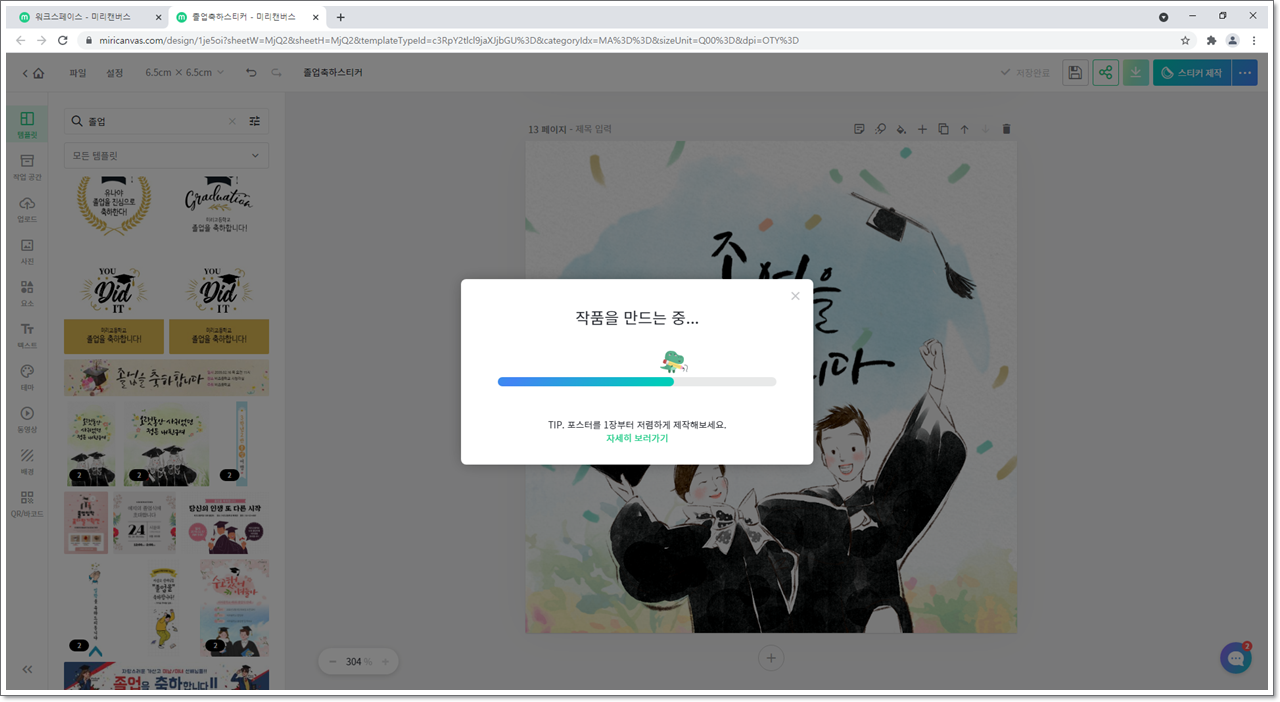
Task: Bookmark this page with the star icon
Action: point(1185,40)
